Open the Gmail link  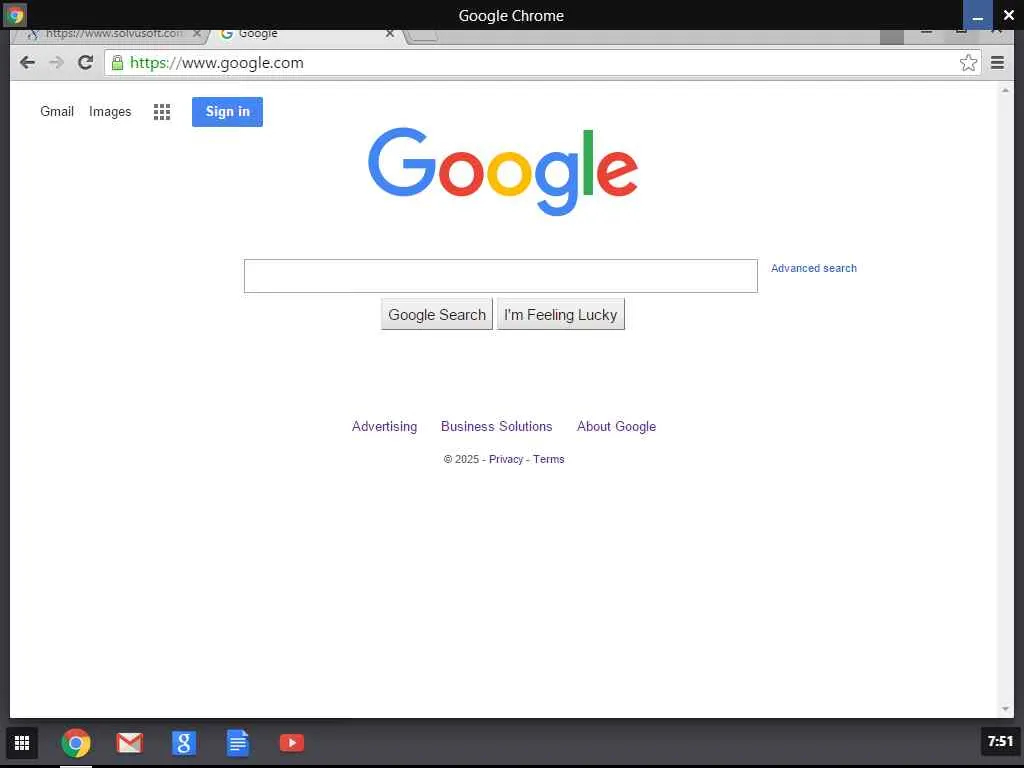tap(57, 112)
